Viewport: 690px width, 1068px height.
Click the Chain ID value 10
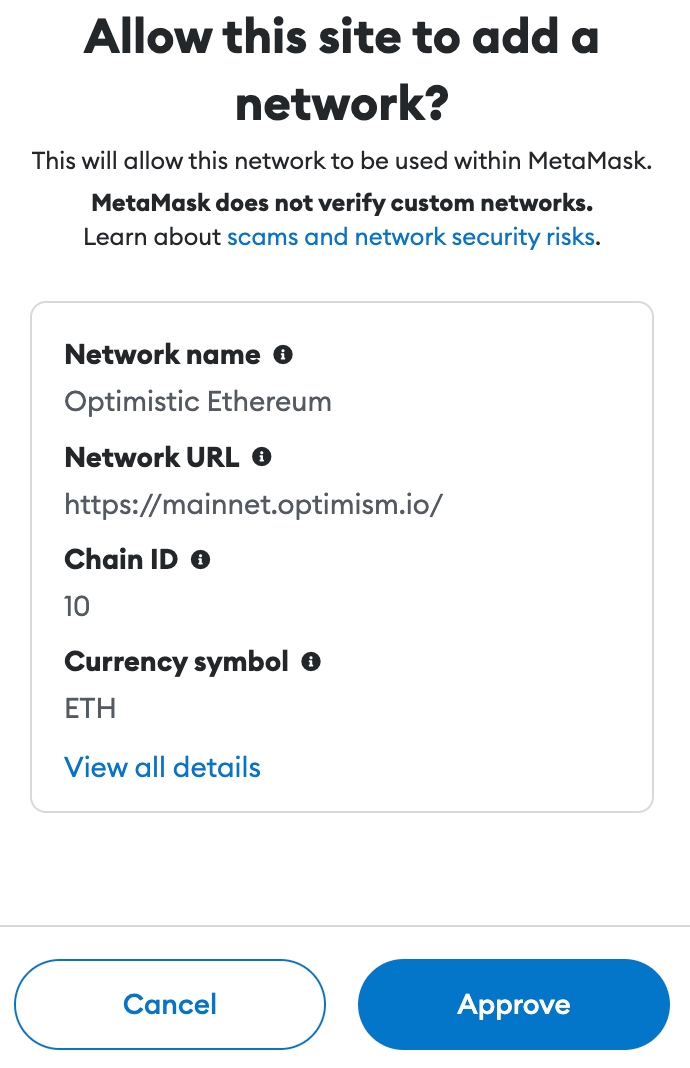click(77, 606)
